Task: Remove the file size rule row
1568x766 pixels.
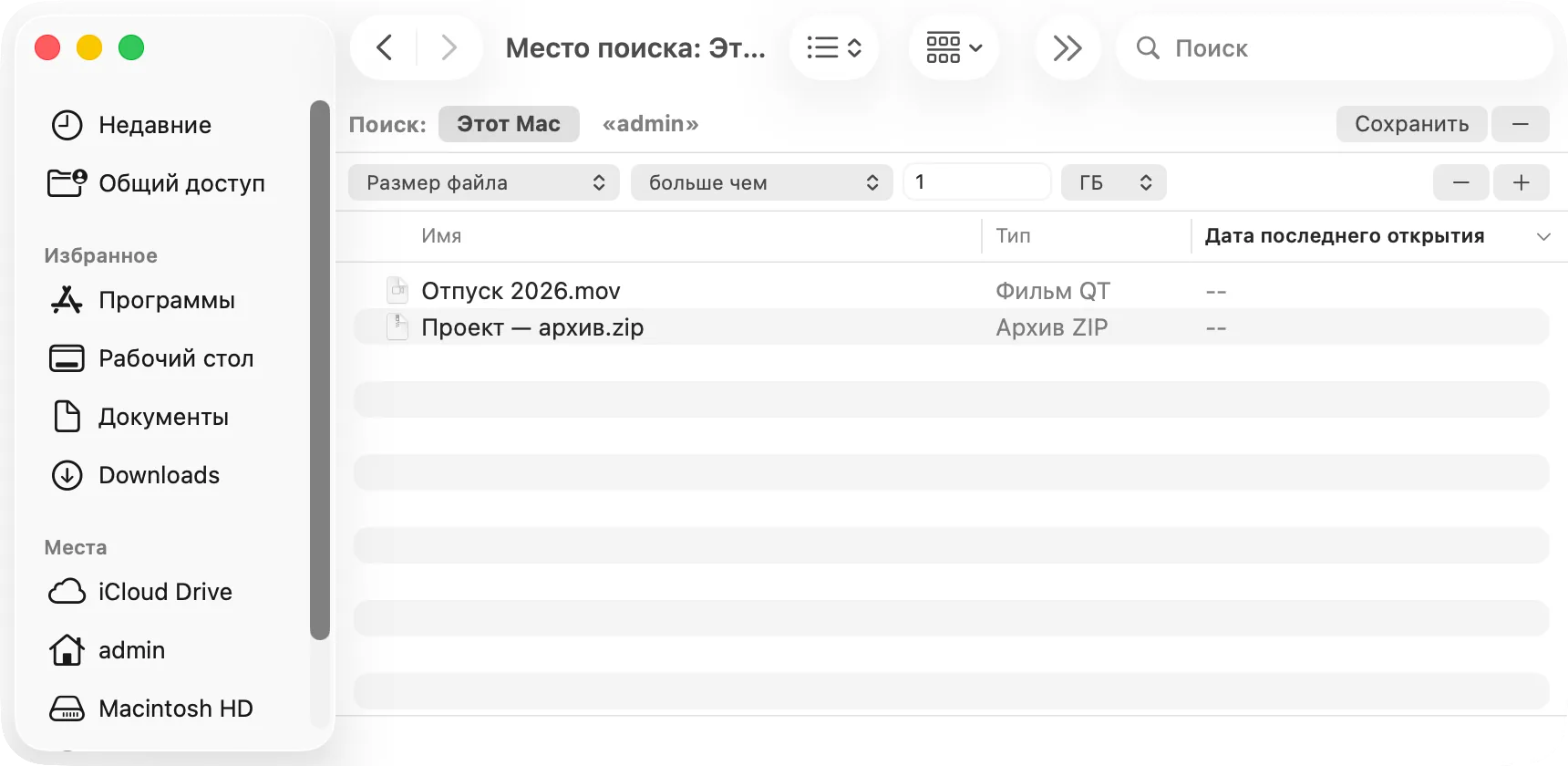Action: [1460, 182]
